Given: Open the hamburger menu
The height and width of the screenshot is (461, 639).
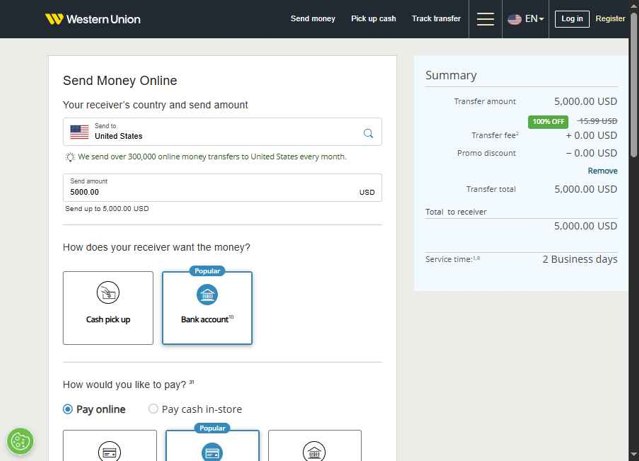Looking at the screenshot, I should (485, 19).
